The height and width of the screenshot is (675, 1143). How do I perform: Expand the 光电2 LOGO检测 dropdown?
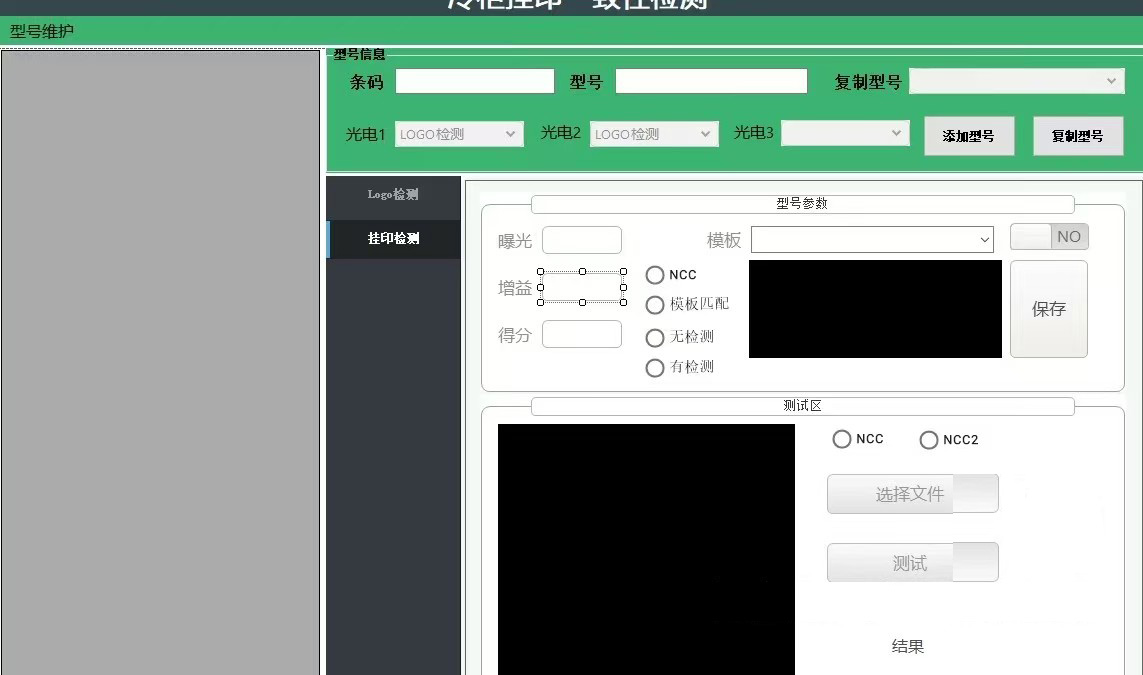point(654,134)
